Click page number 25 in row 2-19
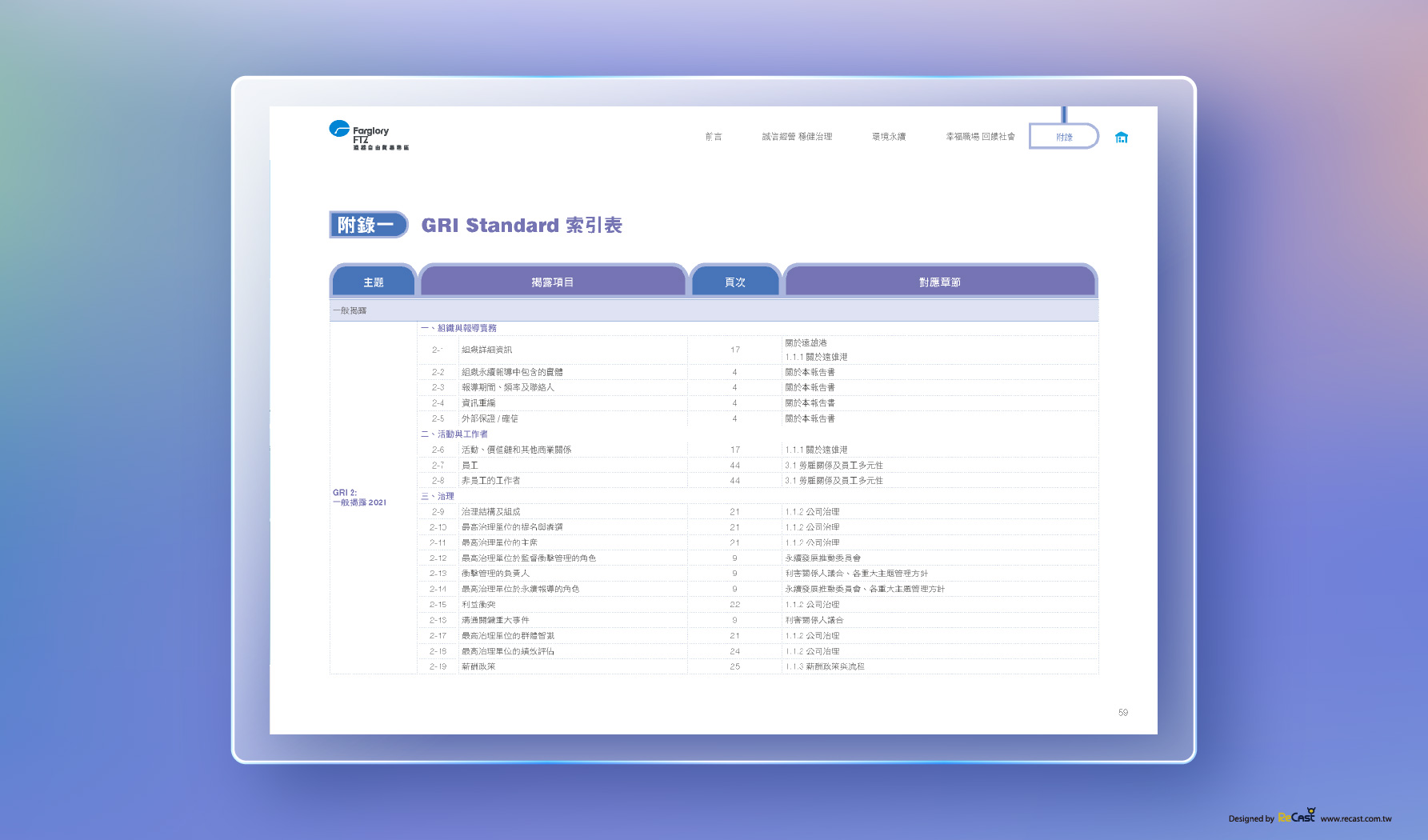This screenshot has width=1428, height=840. (x=734, y=666)
